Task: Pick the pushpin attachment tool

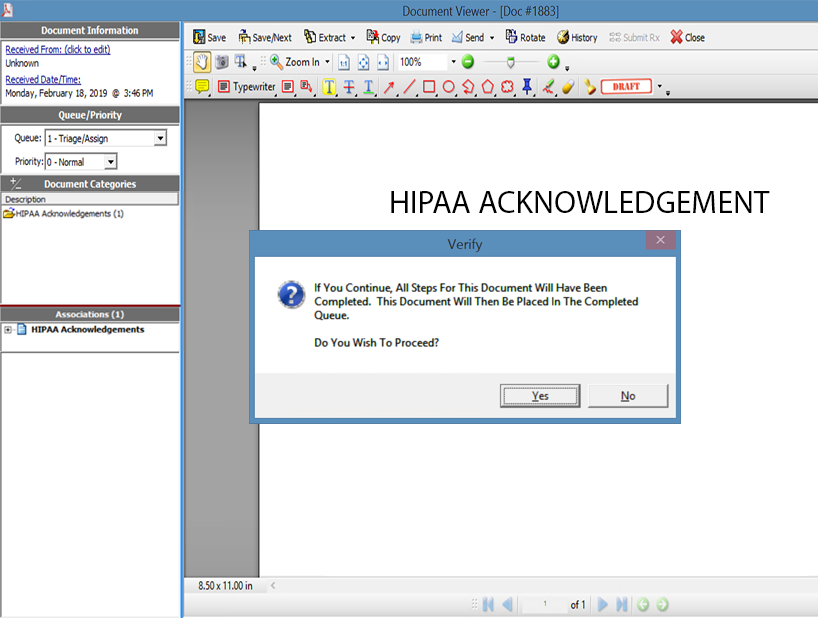Action: 527,87
